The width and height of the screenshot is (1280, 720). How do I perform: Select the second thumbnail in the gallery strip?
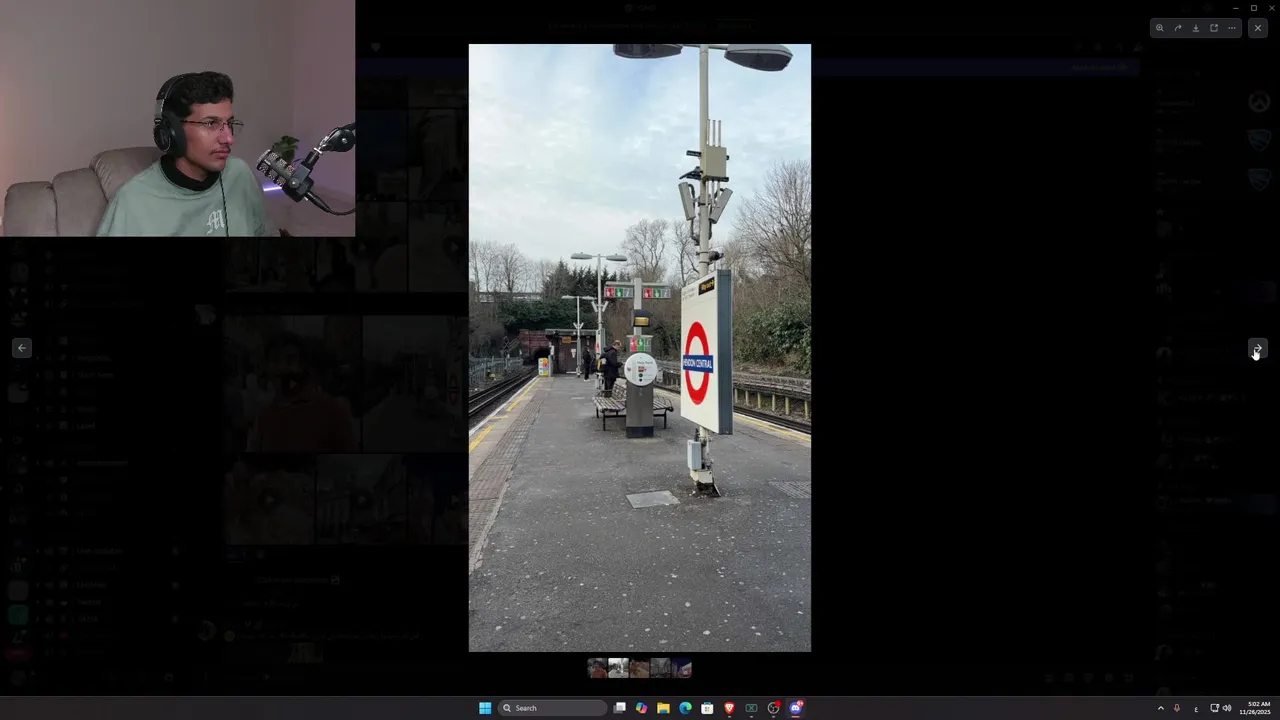point(618,668)
